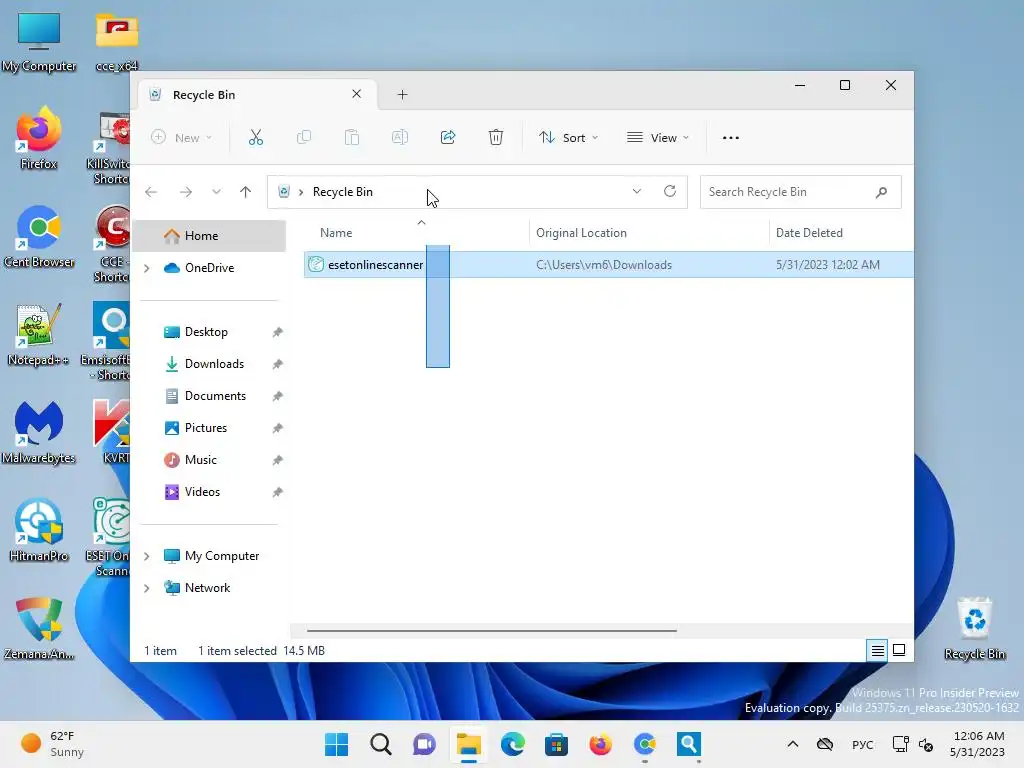Add a new tab
1024x768 pixels.
(402, 95)
